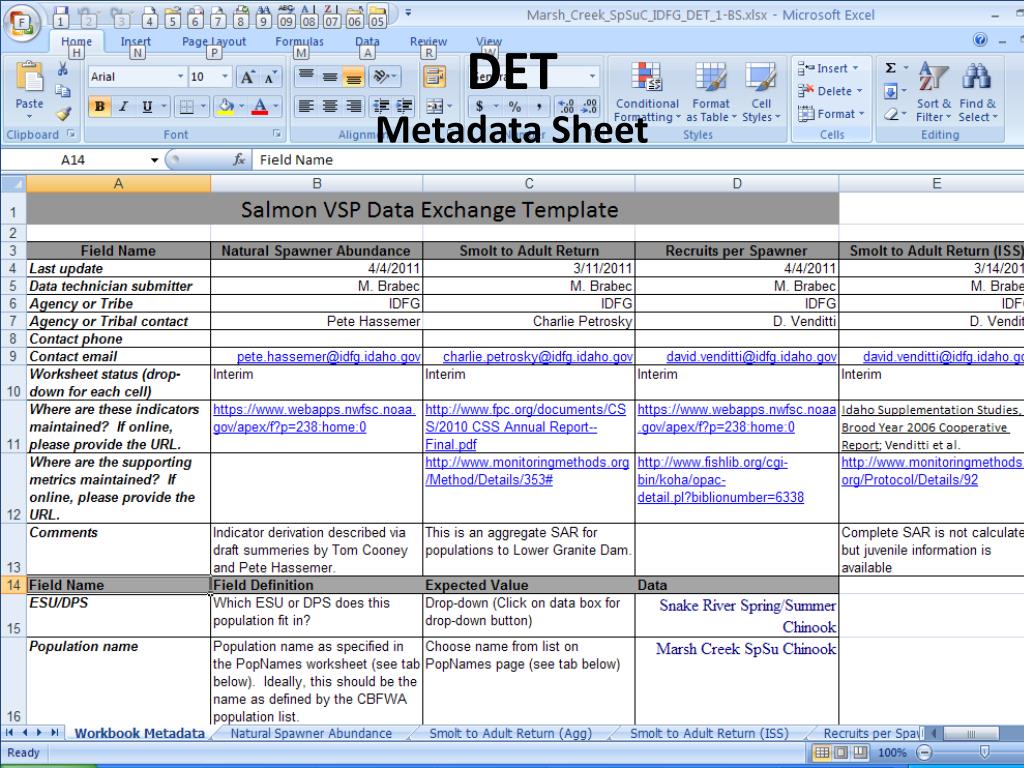Switch to Page Layout view icon
Viewport: 1024px width, 768px height.
[841, 752]
